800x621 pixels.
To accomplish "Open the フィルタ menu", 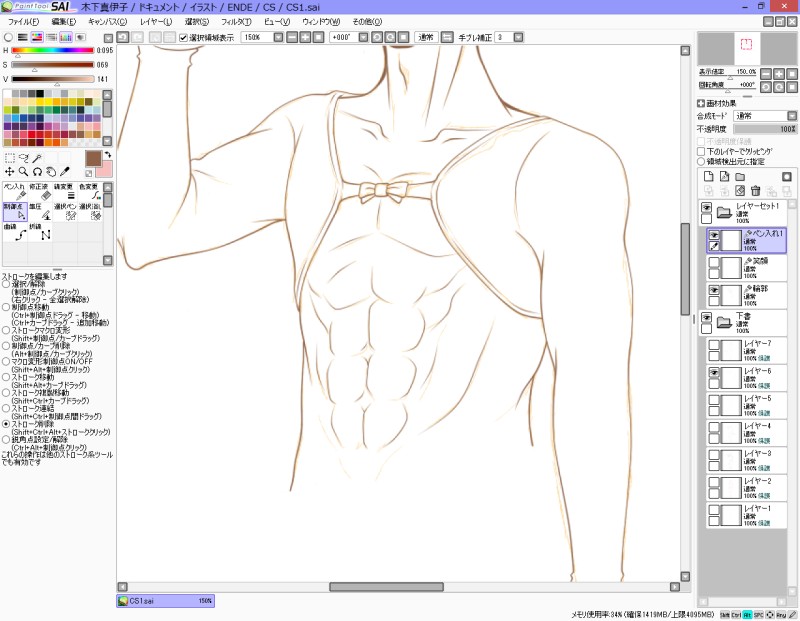I will [x=236, y=21].
